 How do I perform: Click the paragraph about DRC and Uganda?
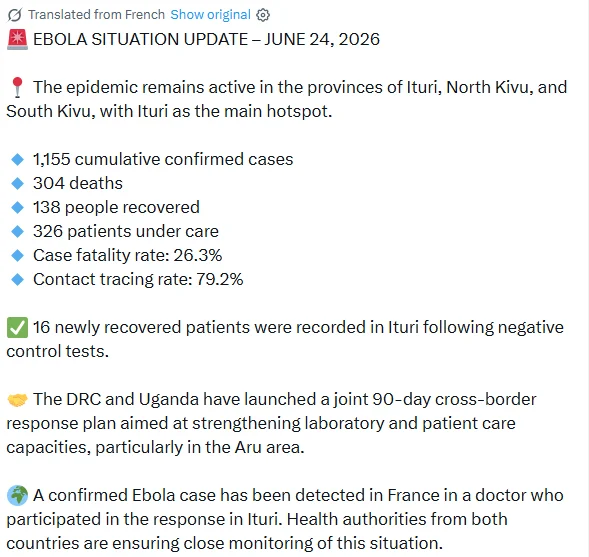pyautogui.click(x=271, y=423)
